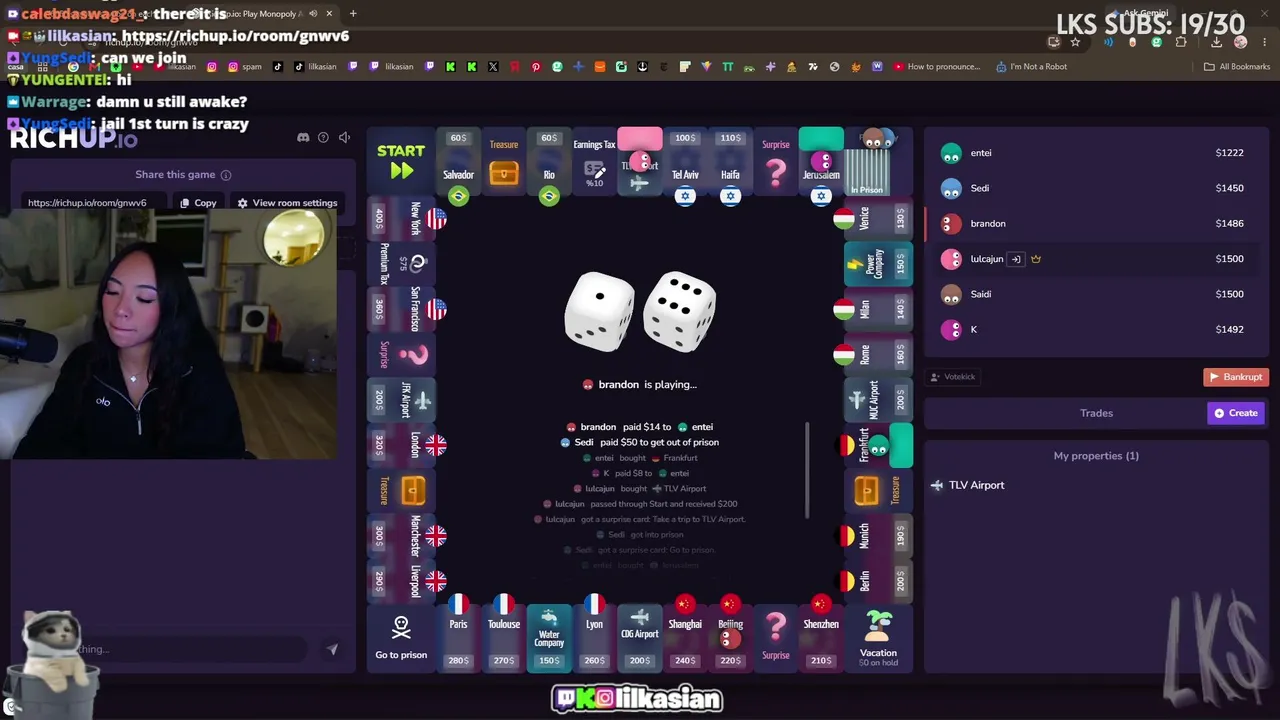1280x720 pixels.
Task: Click the info icon beside Share this game
Action: pyautogui.click(x=226, y=175)
